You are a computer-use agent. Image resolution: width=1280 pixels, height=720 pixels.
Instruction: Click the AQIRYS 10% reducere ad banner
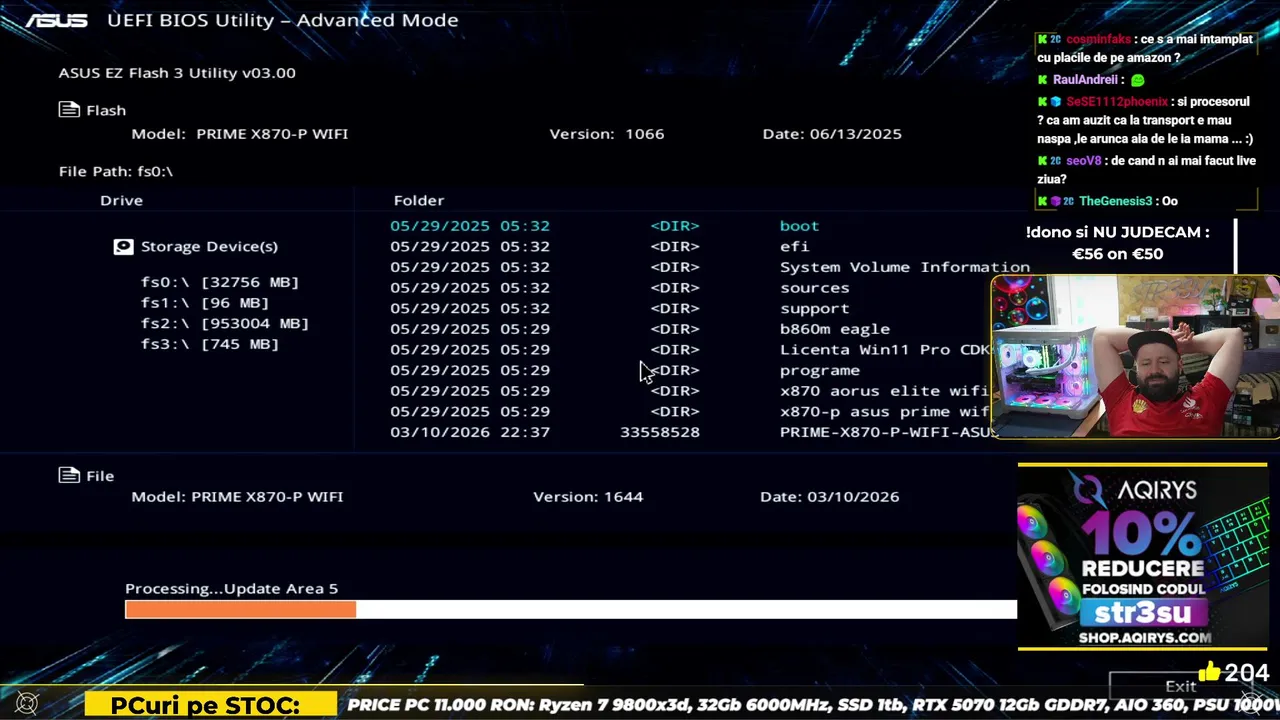(1142, 556)
